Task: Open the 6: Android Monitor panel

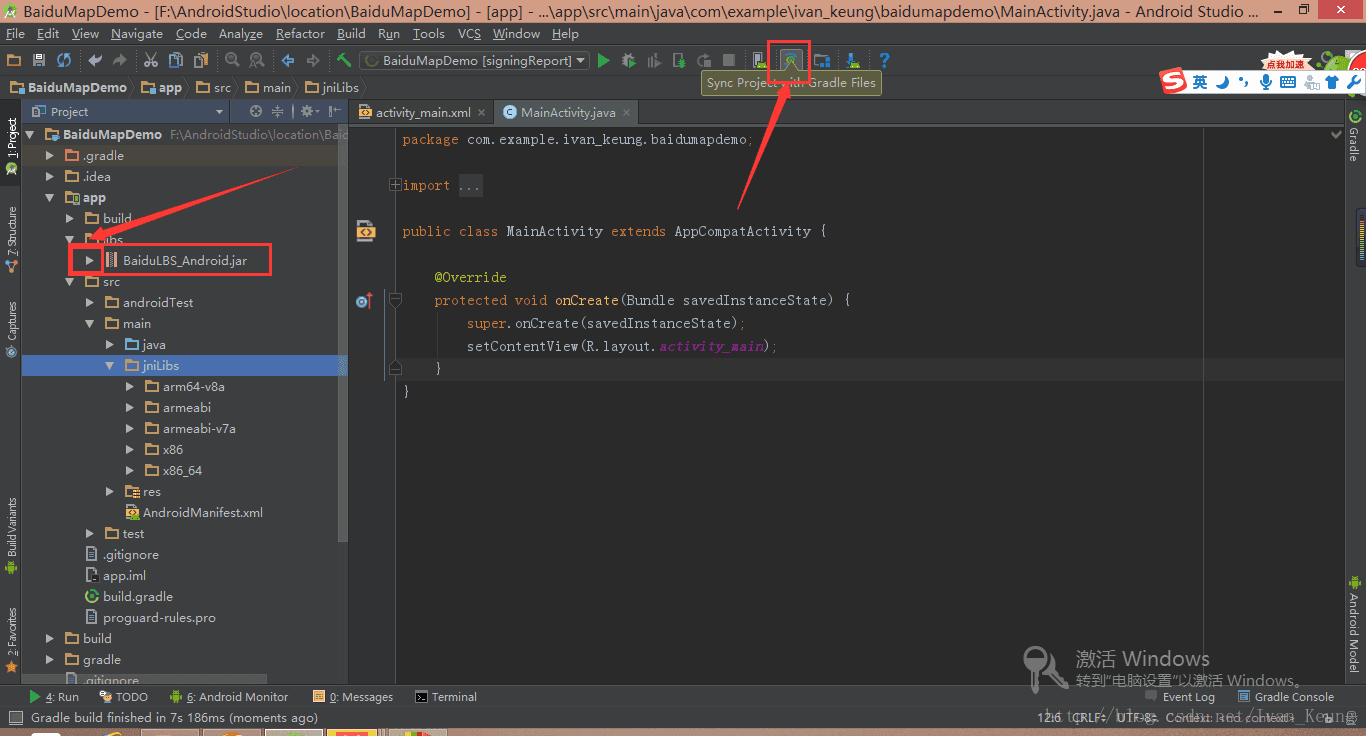Action: (x=229, y=697)
